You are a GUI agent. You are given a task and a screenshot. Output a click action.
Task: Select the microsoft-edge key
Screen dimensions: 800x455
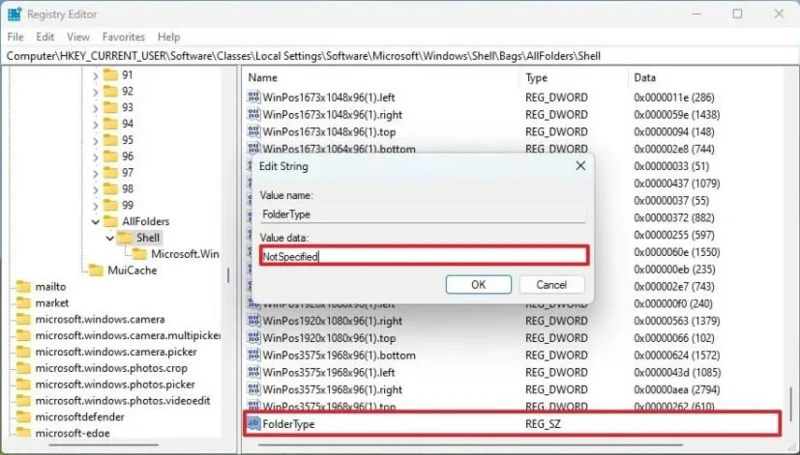coord(72,433)
